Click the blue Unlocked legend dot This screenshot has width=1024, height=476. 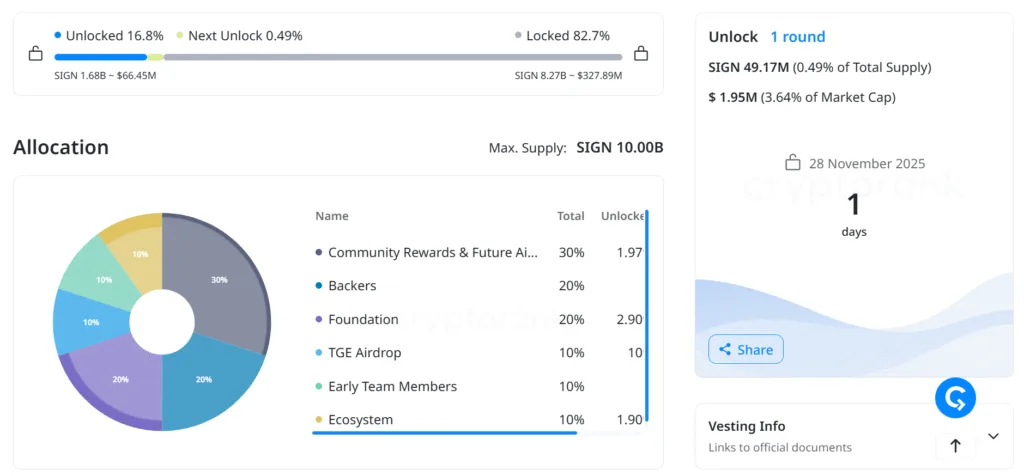coord(58,35)
